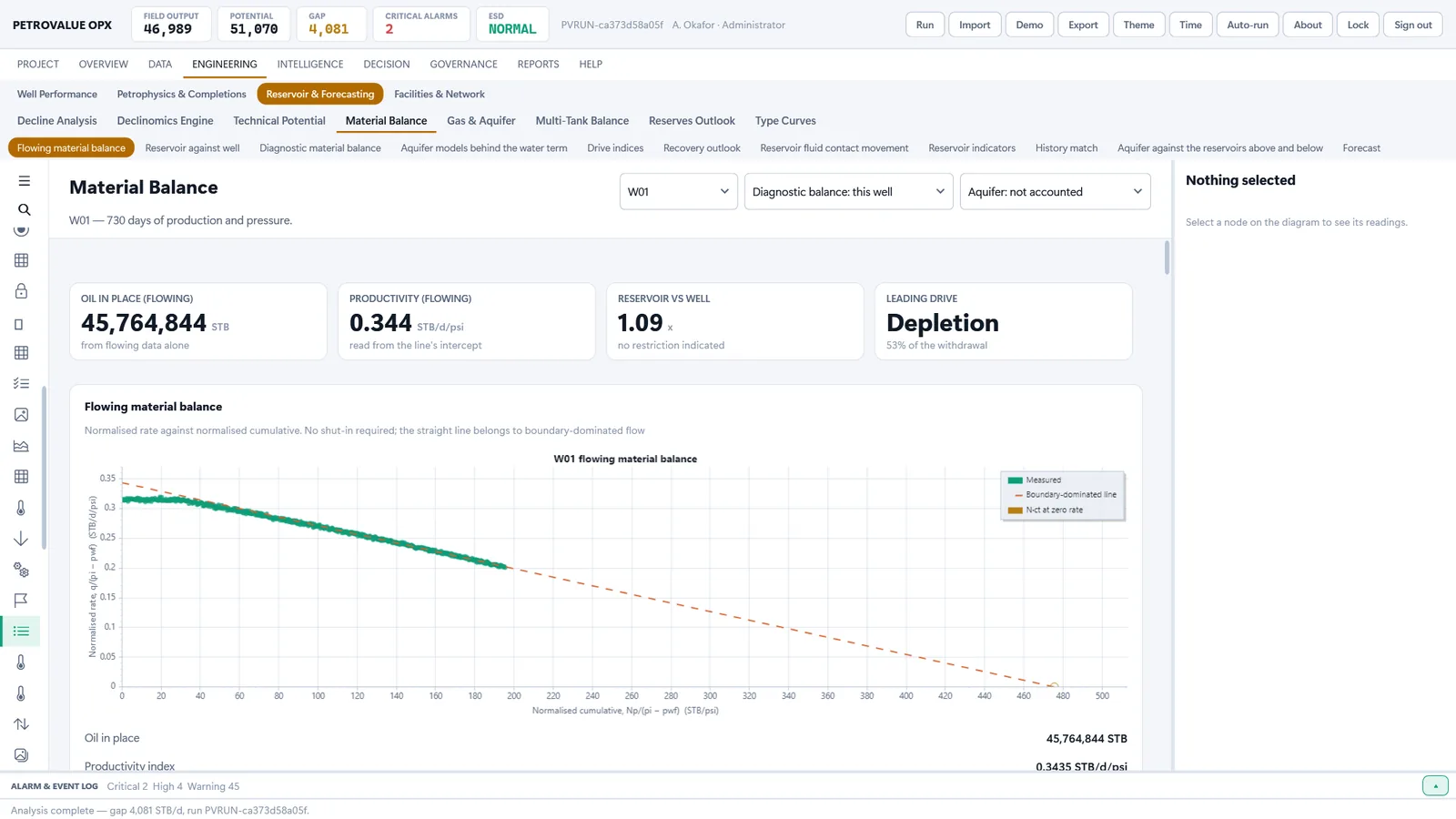This screenshot has width=1456, height=819.
Task: Click the thermometer icon directly below the green list icon
Action: pos(21,662)
